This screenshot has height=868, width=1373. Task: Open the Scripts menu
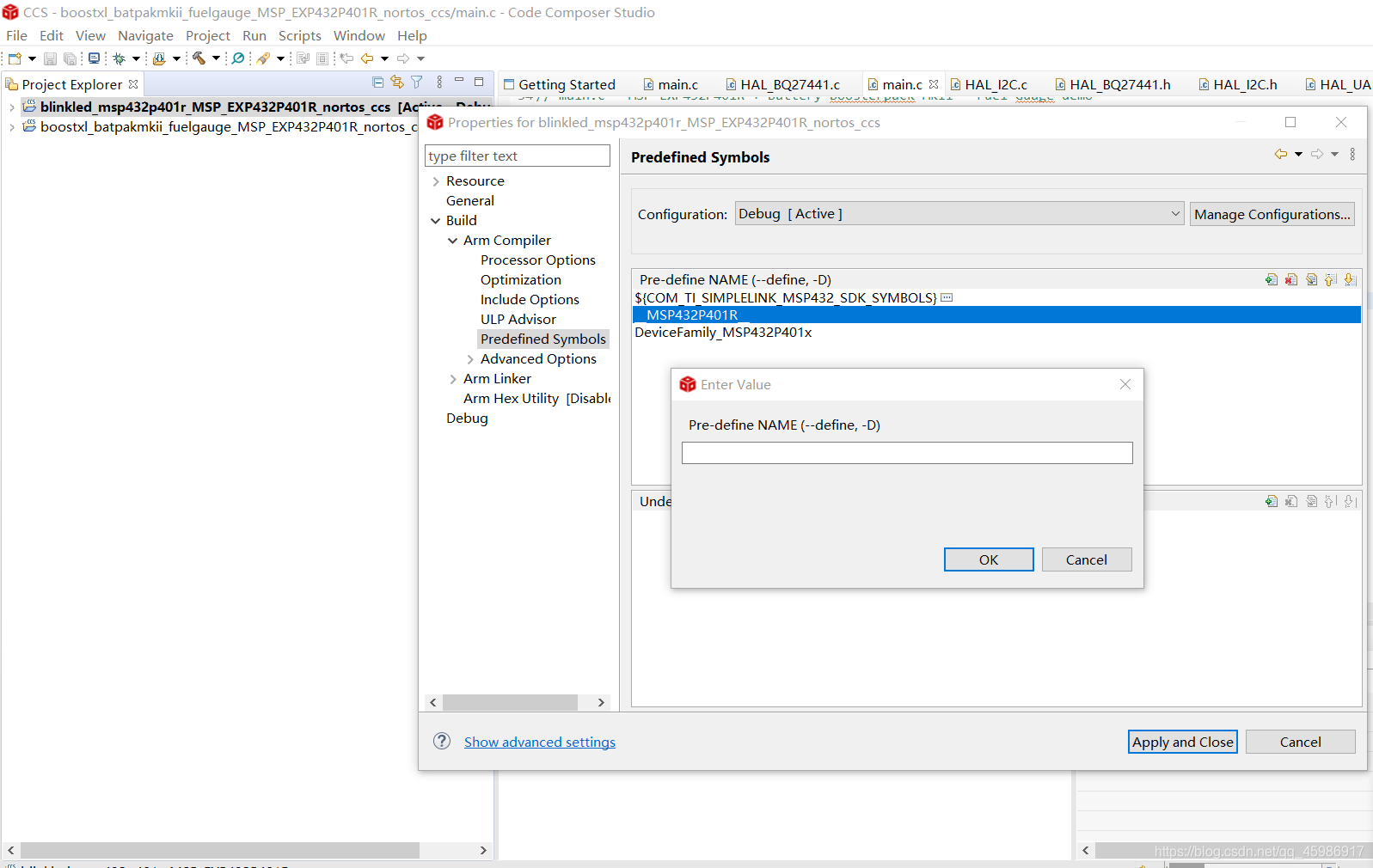300,35
